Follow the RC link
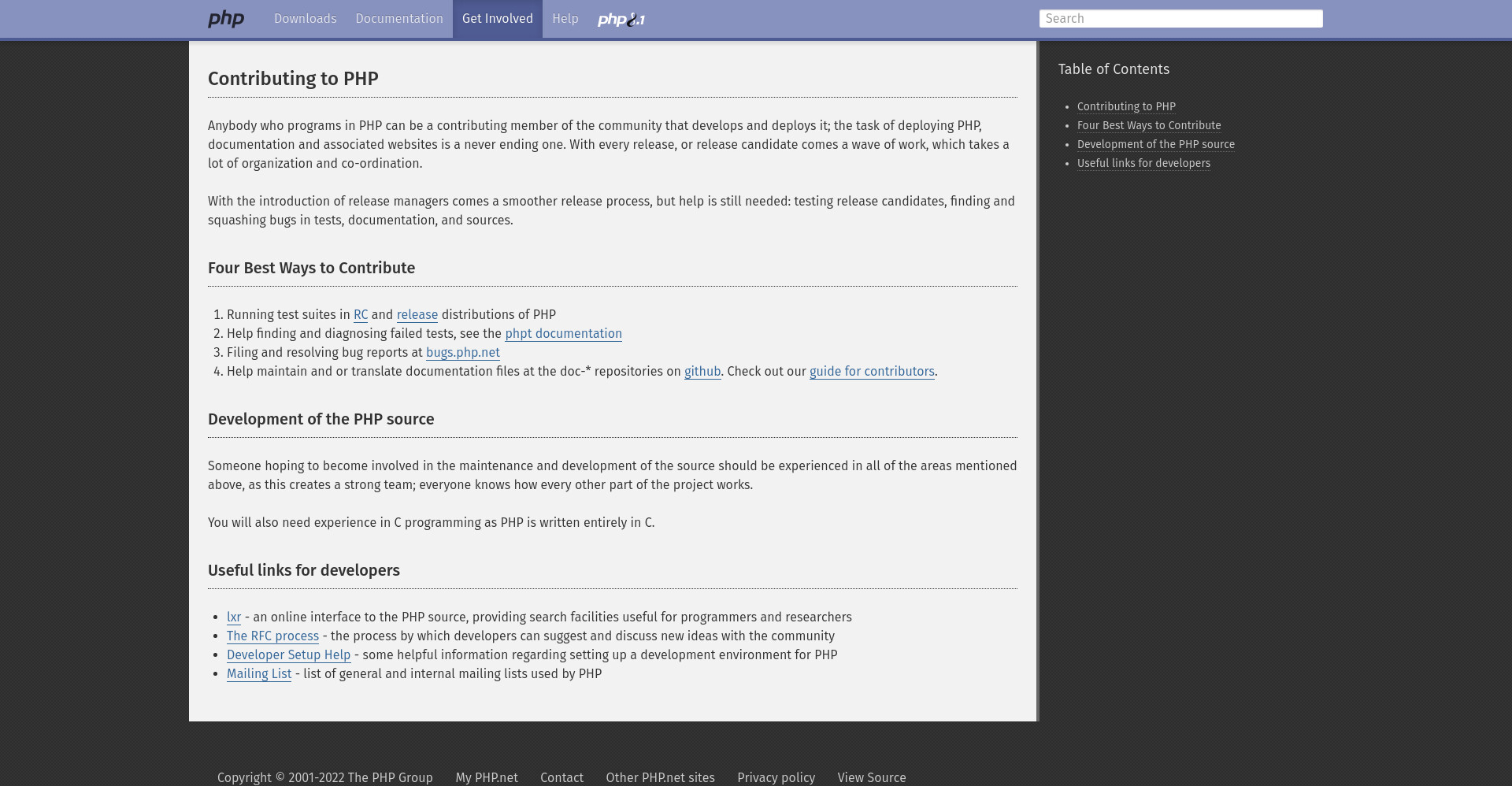The image size is (1512, 786). coord(361,315)
